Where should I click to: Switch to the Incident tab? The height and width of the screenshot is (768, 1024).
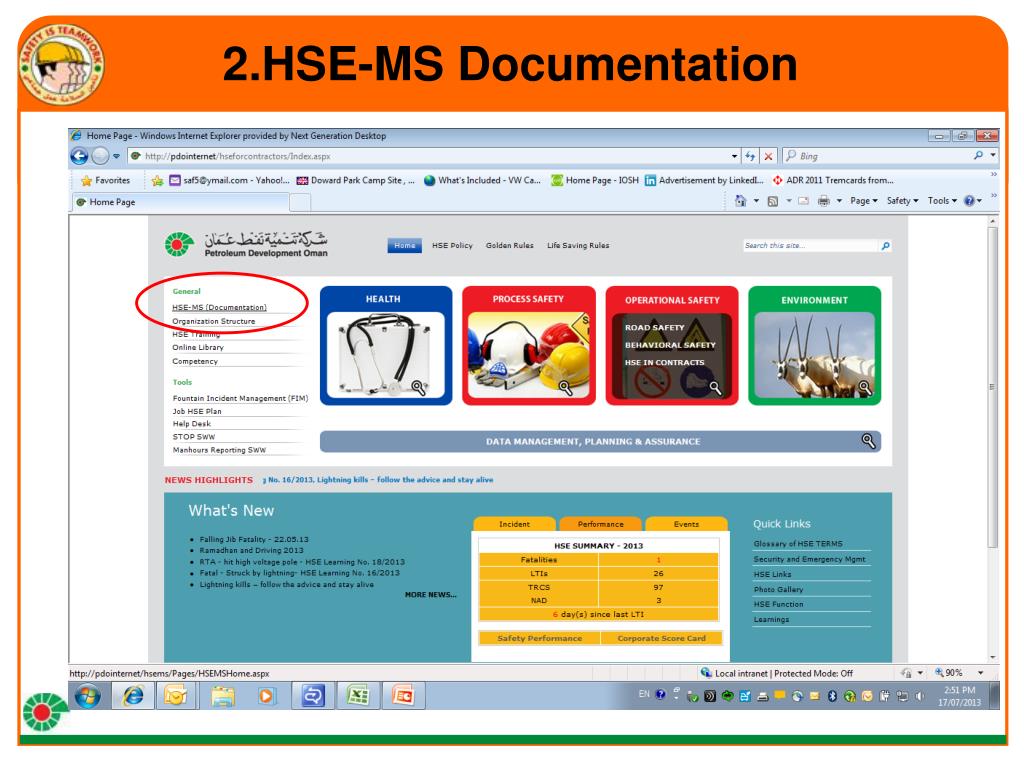coord(515,524)
